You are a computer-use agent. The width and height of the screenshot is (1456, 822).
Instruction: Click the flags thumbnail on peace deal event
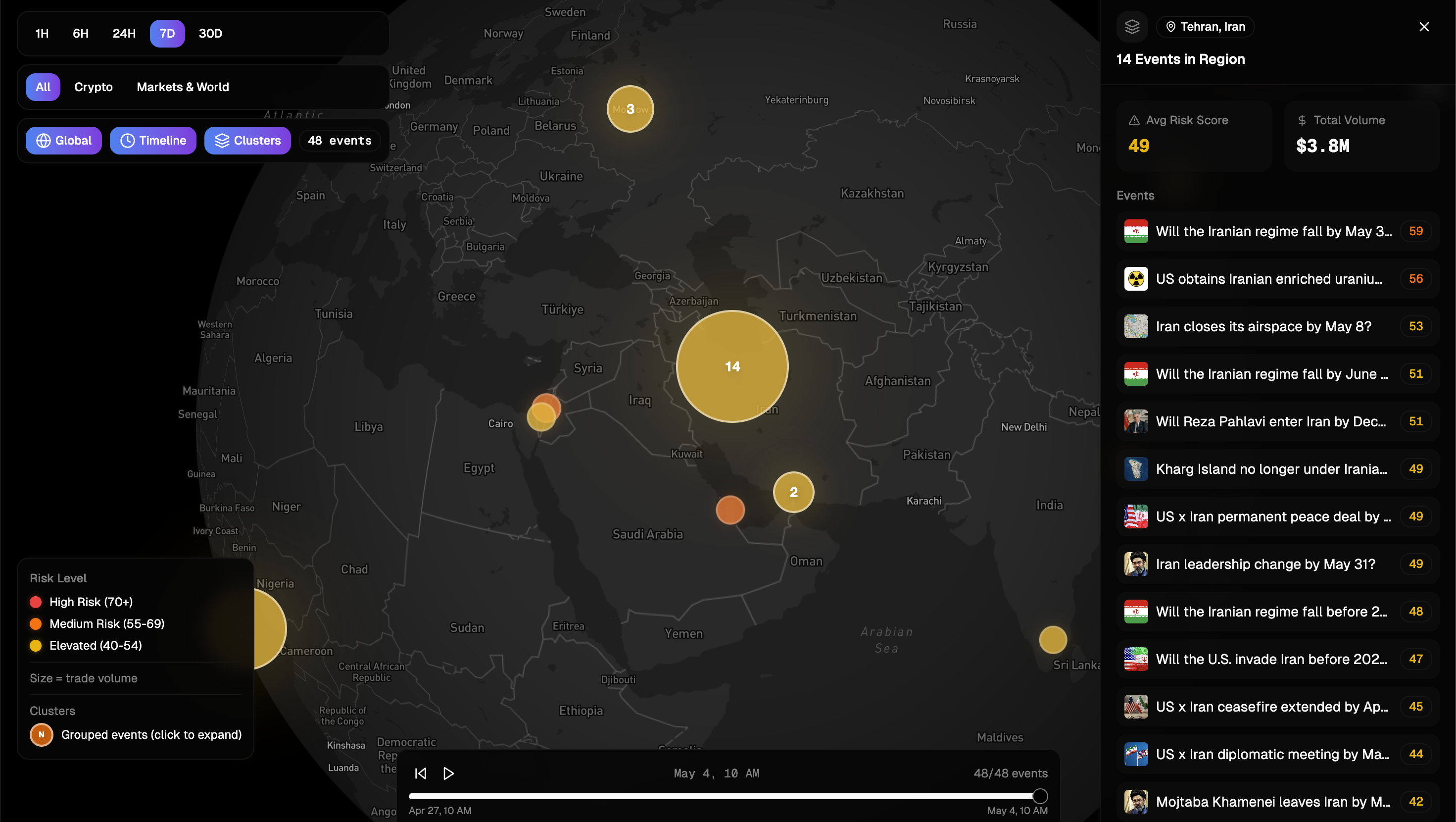(1136, 516)
